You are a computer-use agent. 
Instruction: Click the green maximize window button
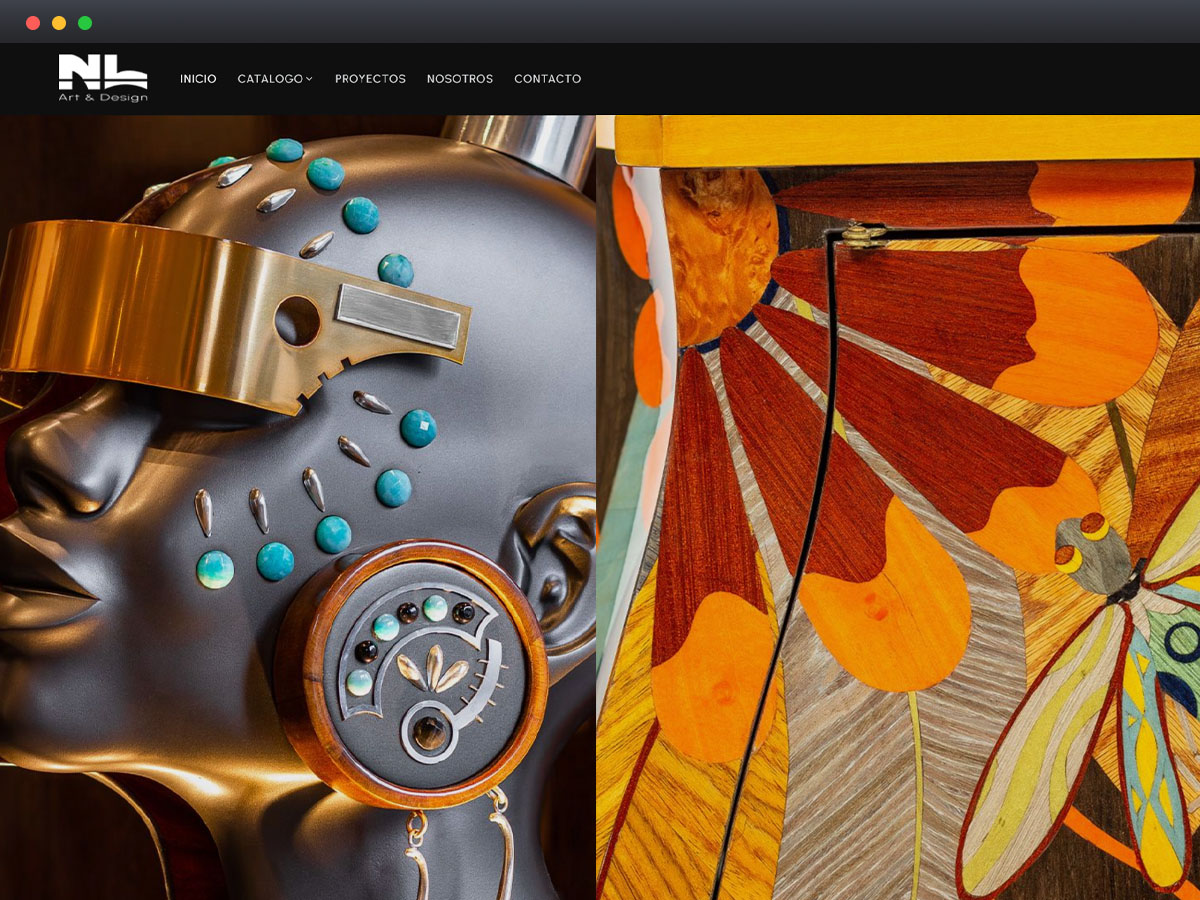(85, 22)
